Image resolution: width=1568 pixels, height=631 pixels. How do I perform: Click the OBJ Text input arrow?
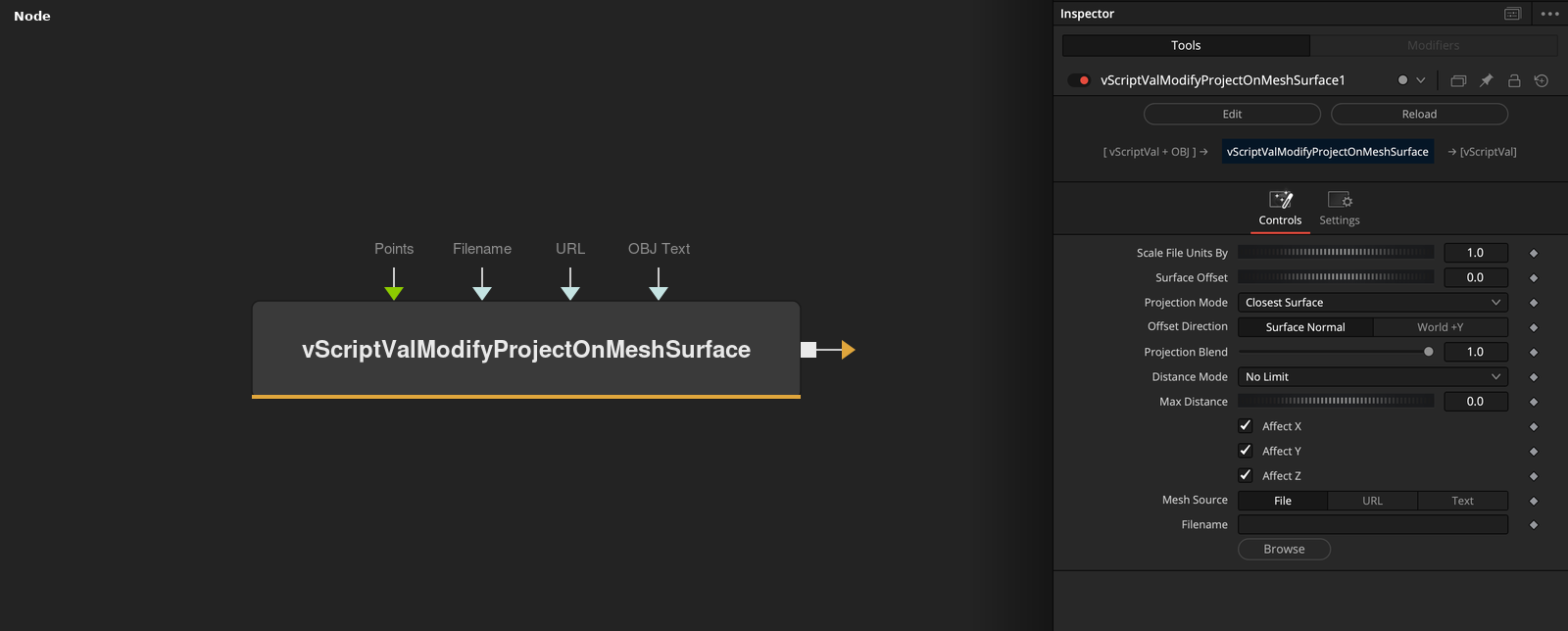[659, 293]
